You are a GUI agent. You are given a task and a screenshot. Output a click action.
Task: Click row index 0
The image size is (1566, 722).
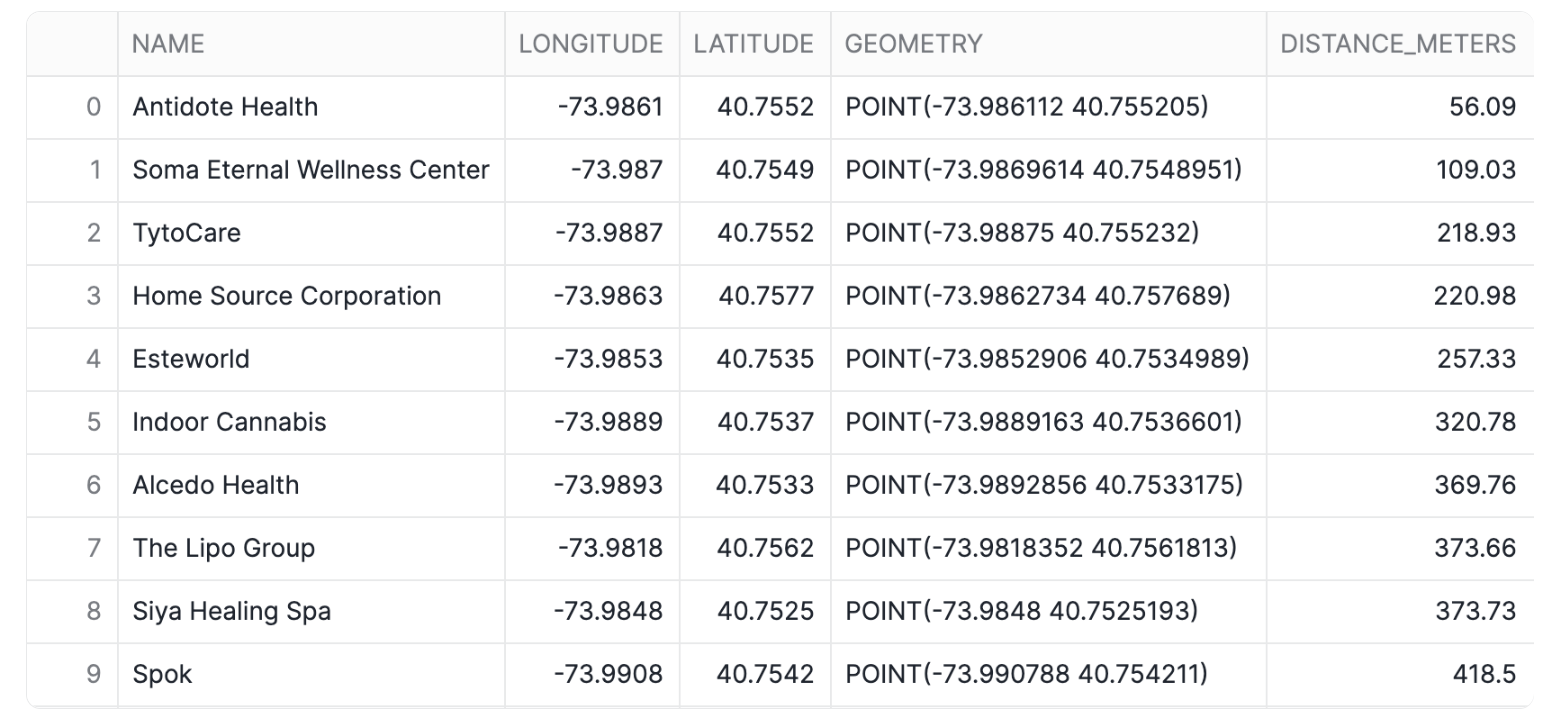pyautogui.click(x=93, y=107)
